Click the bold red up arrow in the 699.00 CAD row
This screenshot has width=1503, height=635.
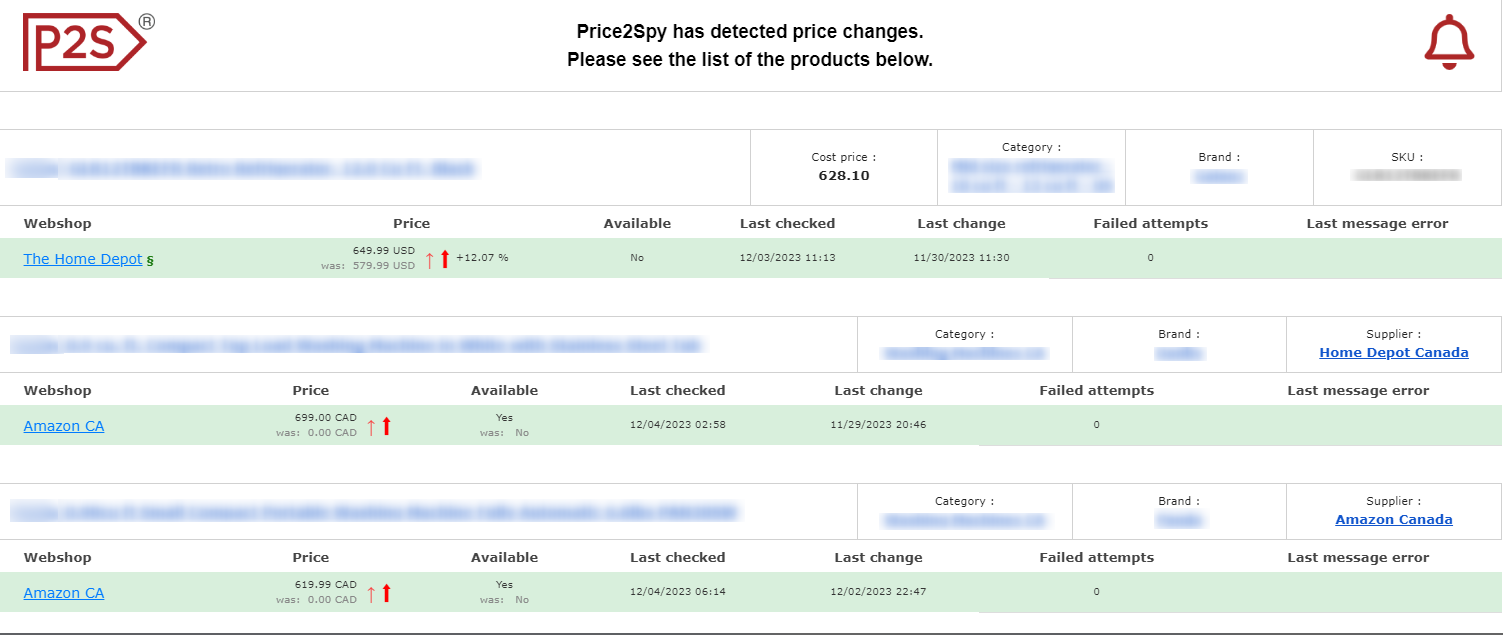click(387, 426)
